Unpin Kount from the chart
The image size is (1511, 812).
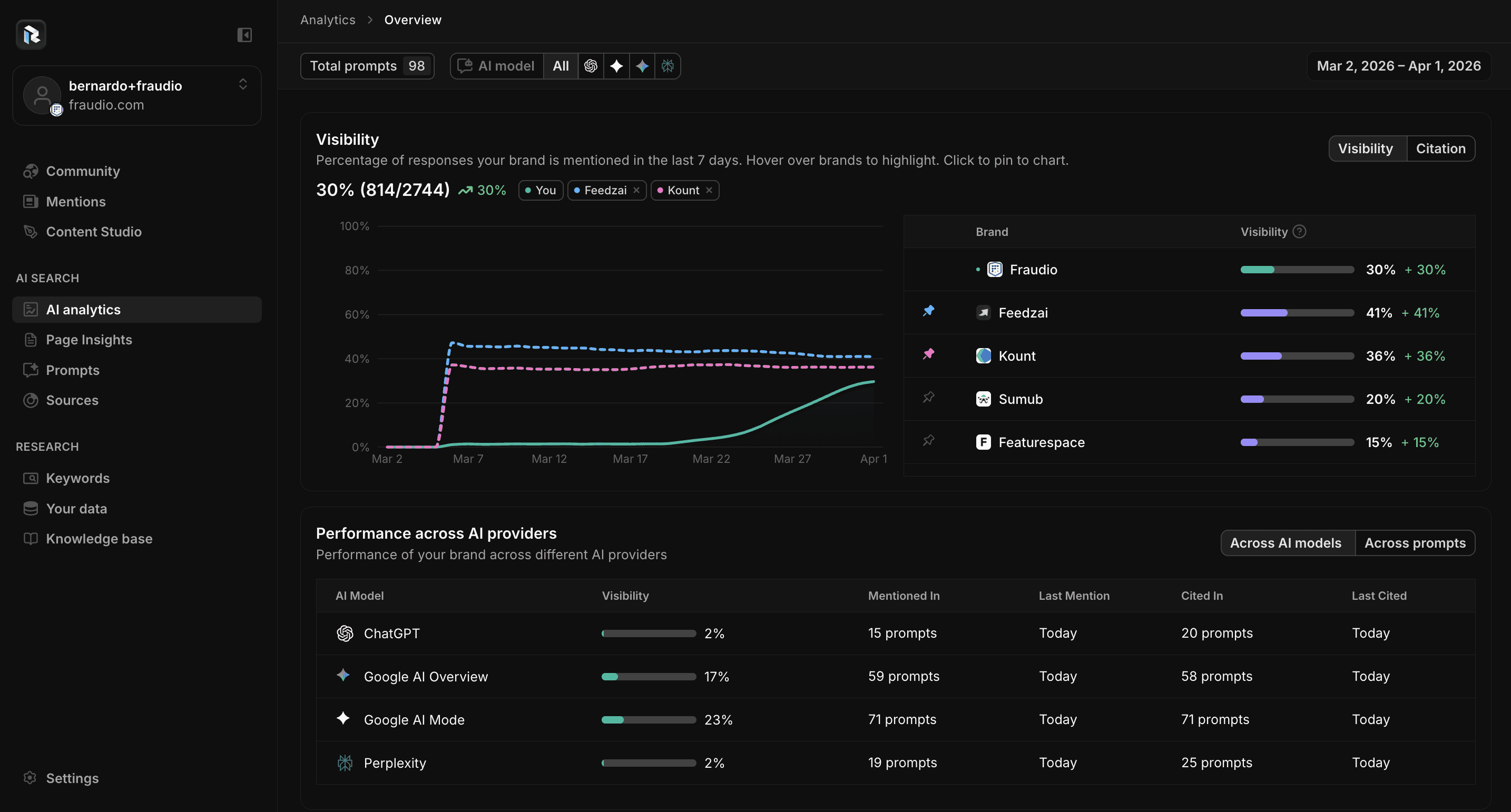[928, 354]
